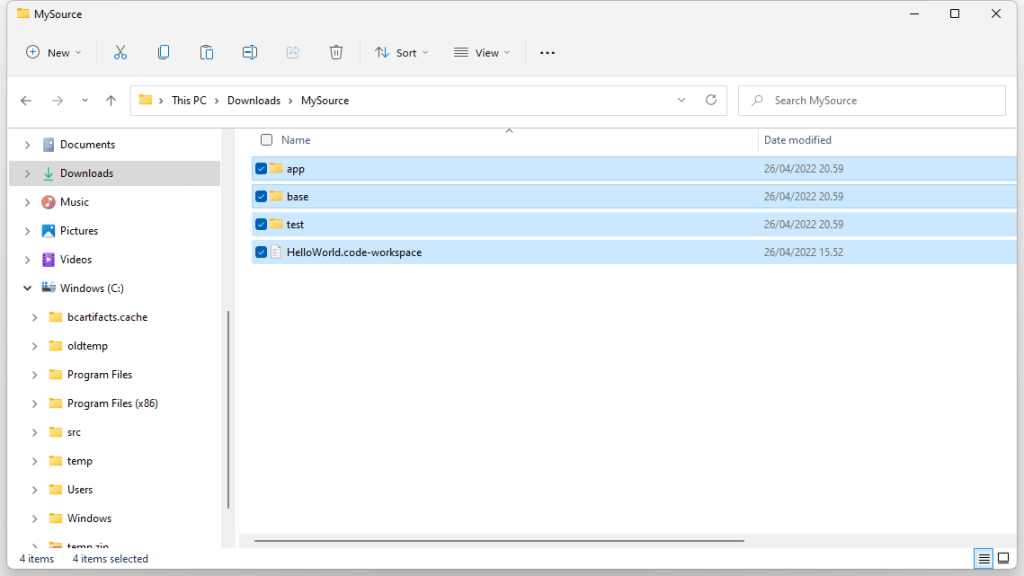The image size is (1024, 576).
Task: Click the Delete trash can icon
Action: click(336, 53)
